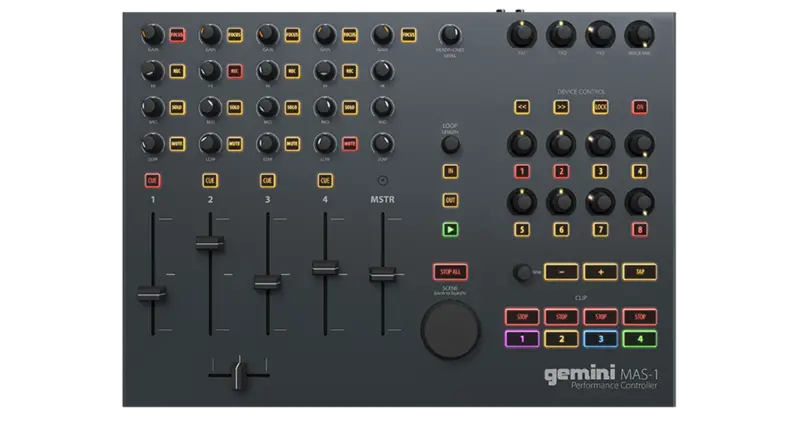Launch the purple clip 1 pad
This screenshot has height=421, width=799.
coord(522,339)
